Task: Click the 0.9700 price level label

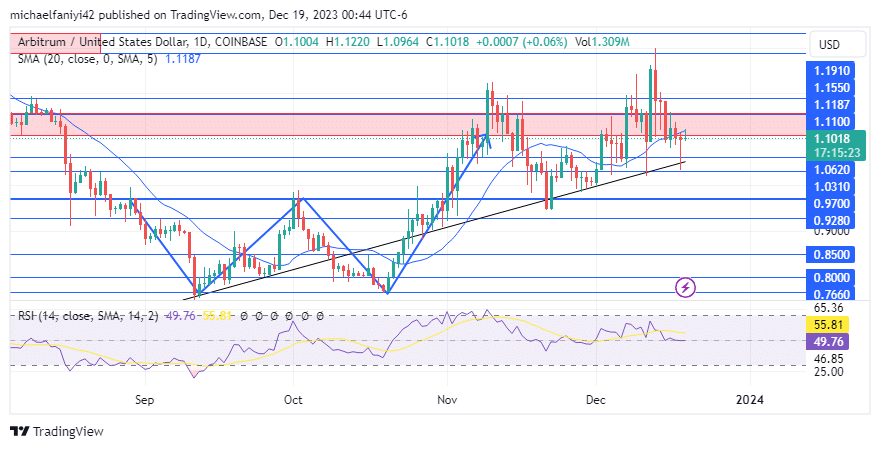Action: pos(831,204)
